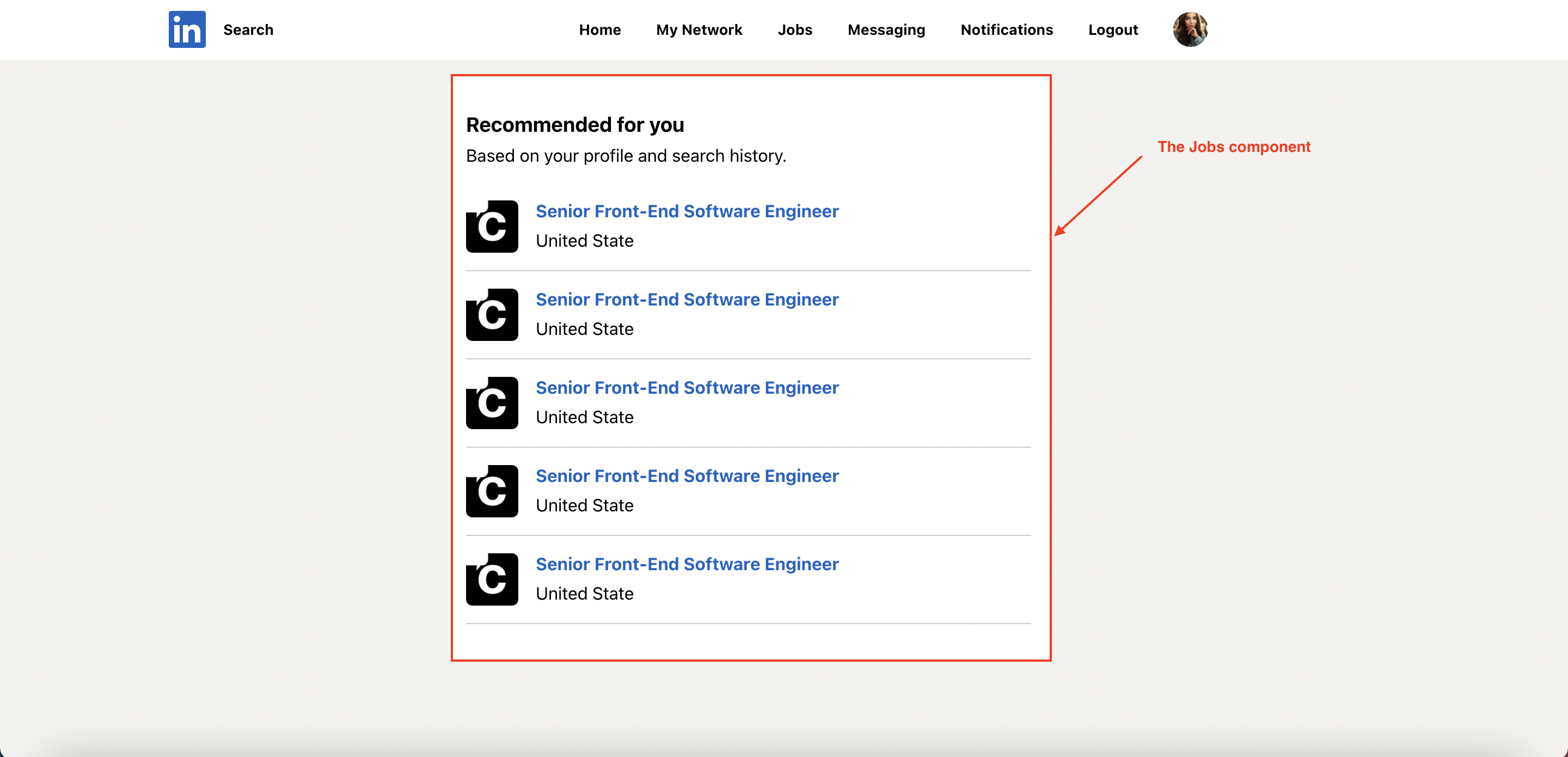This screenshot has height=757, width=1568.
Task: Open Messaging from the navbar
Action: tap(886, 30)
